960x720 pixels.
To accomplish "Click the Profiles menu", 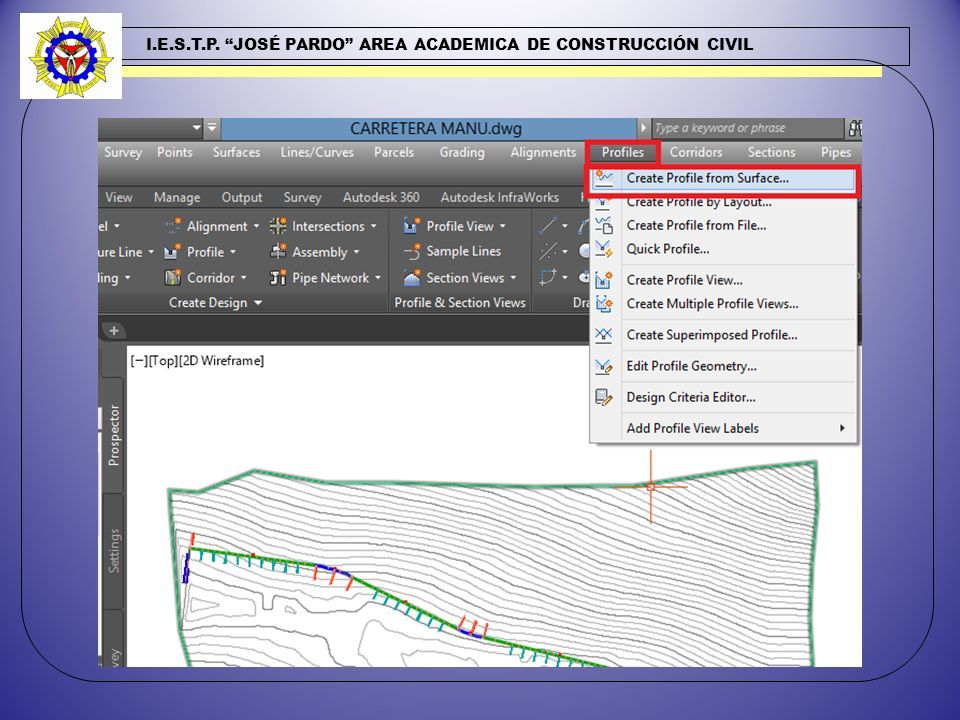I will coord(623,152).
